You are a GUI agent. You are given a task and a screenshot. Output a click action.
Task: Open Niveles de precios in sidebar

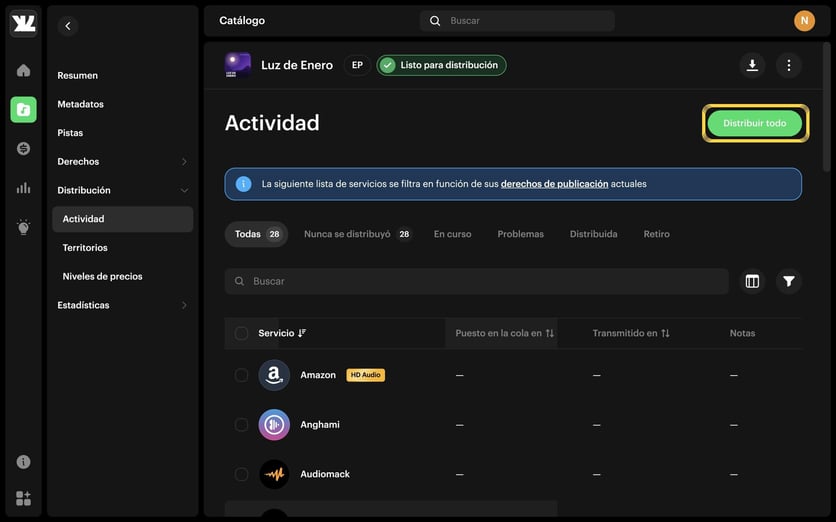coord(102,276)
